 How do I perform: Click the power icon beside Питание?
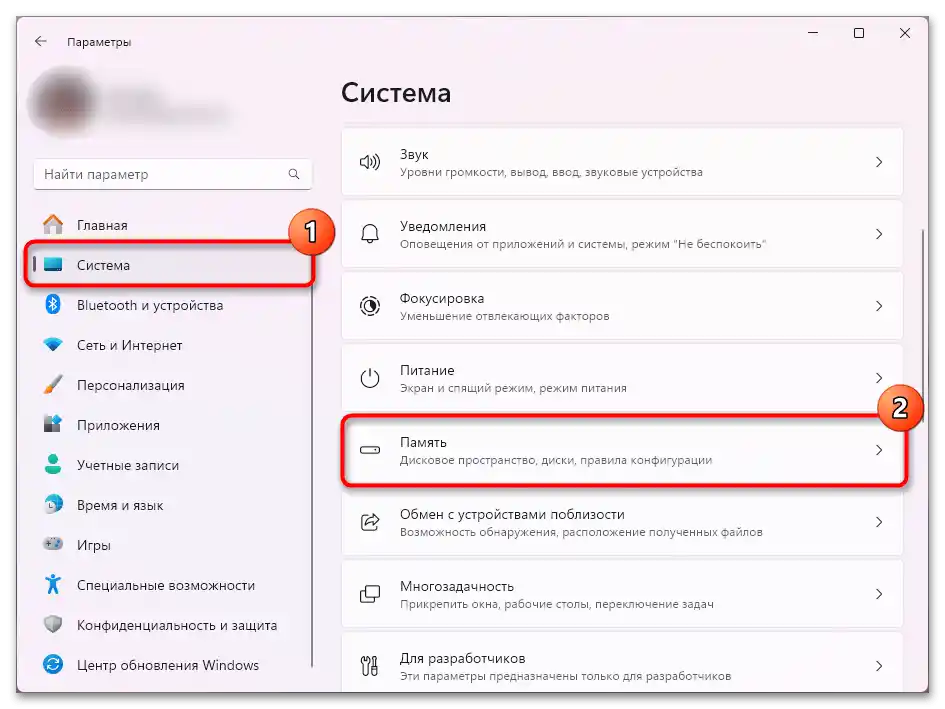pos(371,377)
